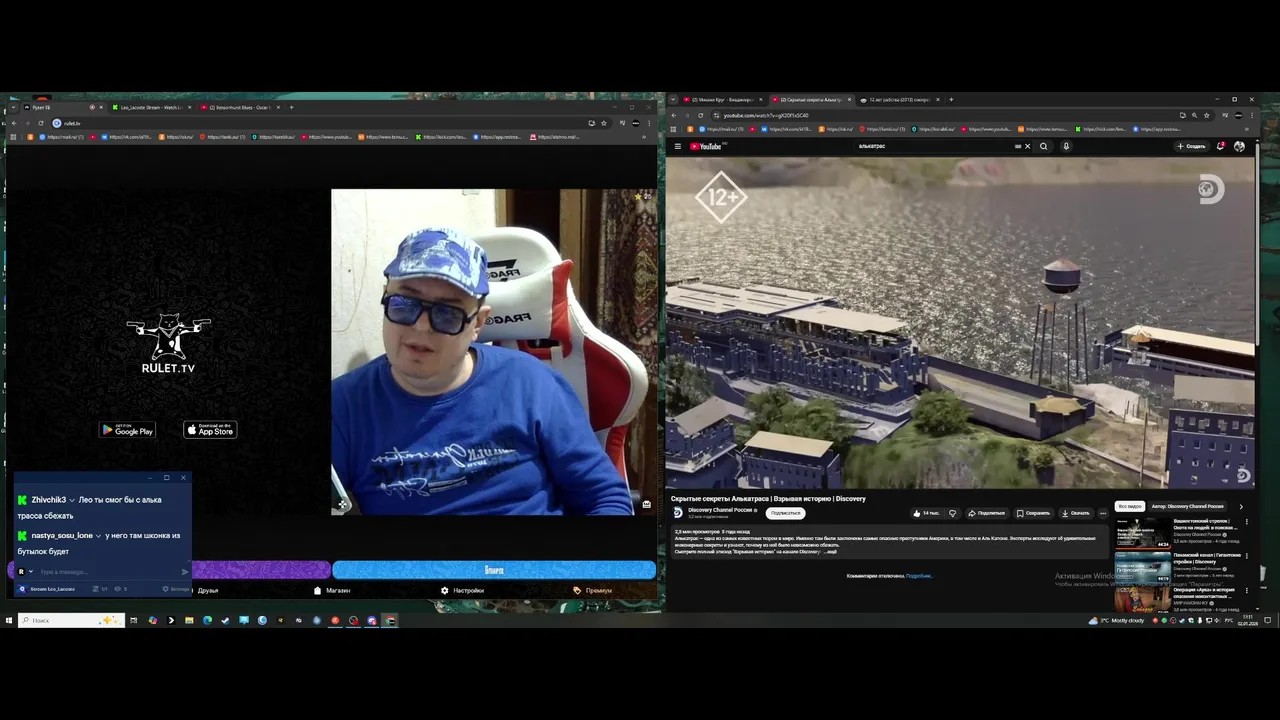Click the Windows taskbar search box
1280x720 pixels.
click(x=71, y=620)
